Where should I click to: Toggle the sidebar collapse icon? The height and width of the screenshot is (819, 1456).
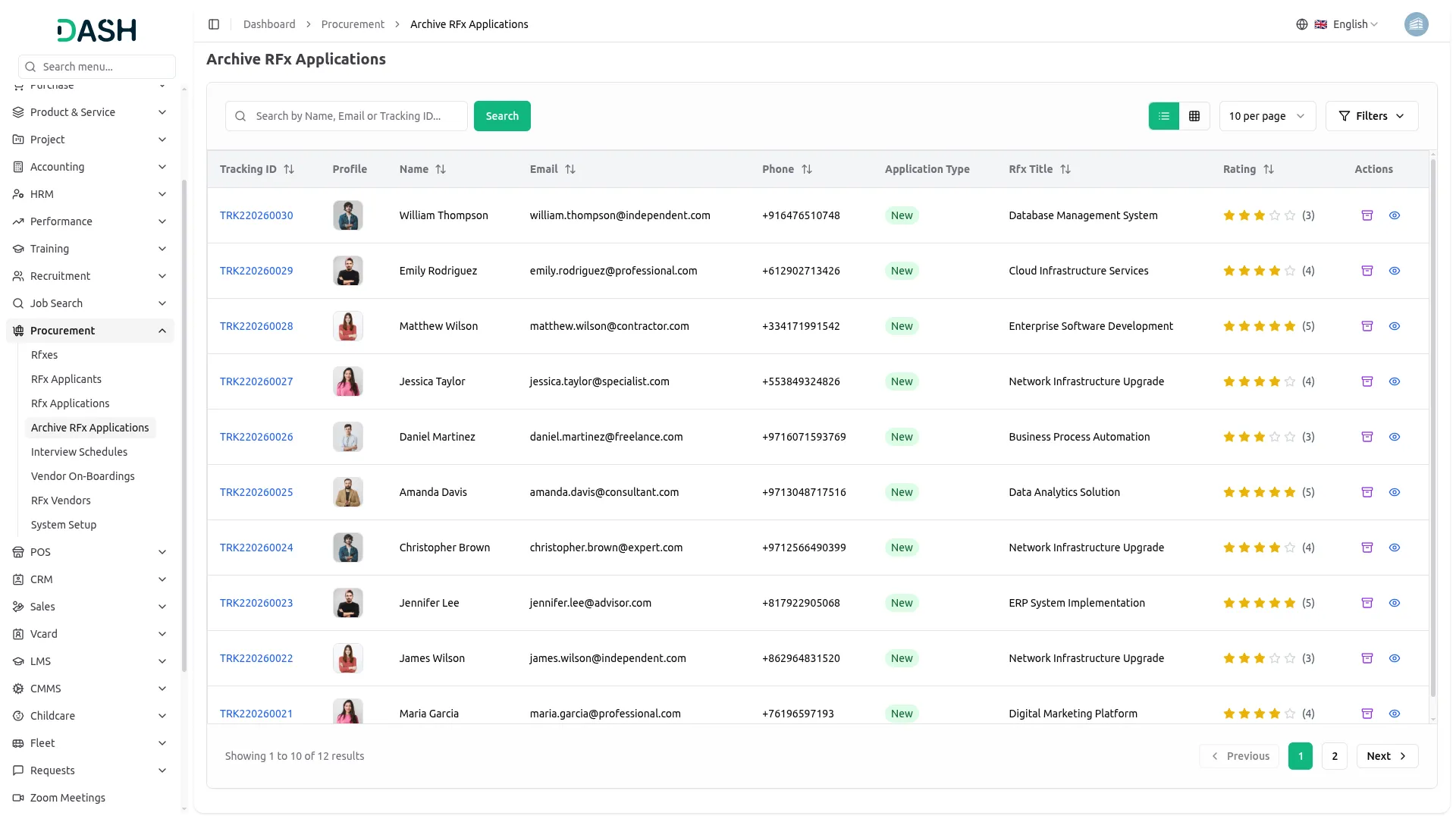(214, 24)
